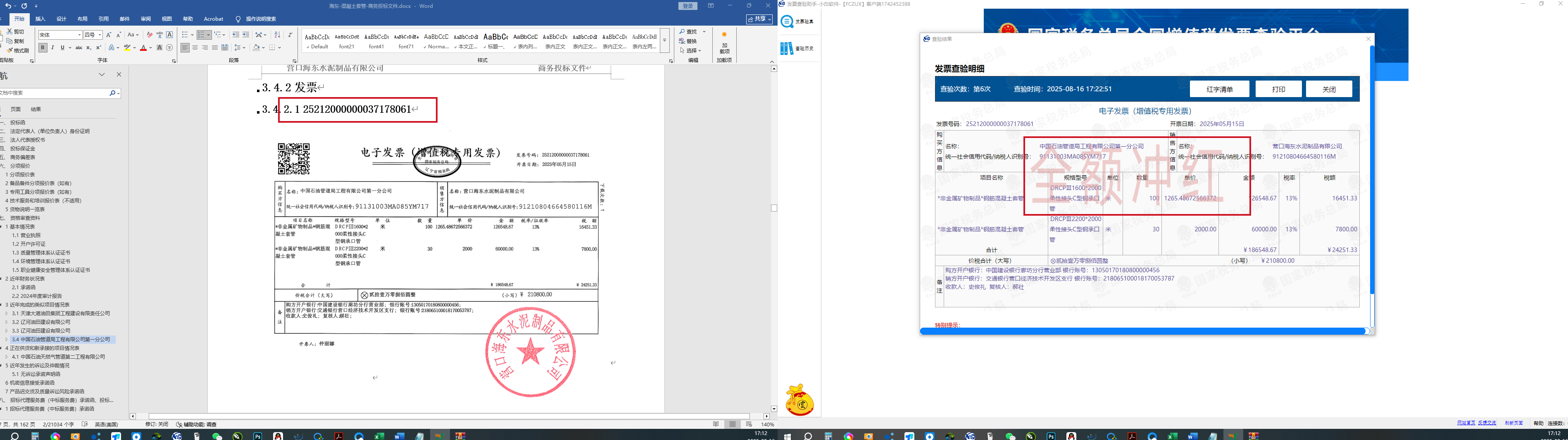Viewport: 1568px width, 440px height.
Task: Clear all formatting with eraser icon
Action: pos(150,35)
